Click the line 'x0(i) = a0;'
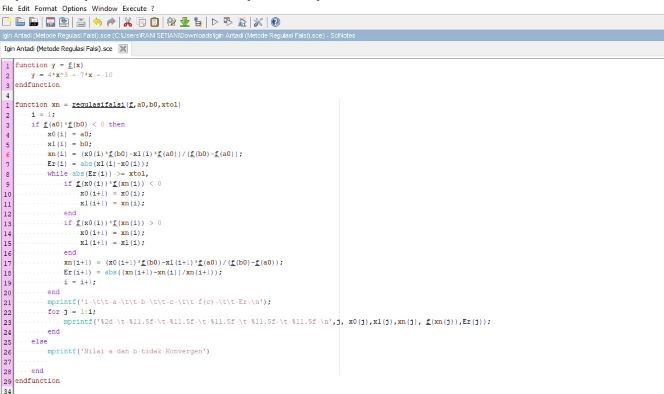 coord(70,134)
